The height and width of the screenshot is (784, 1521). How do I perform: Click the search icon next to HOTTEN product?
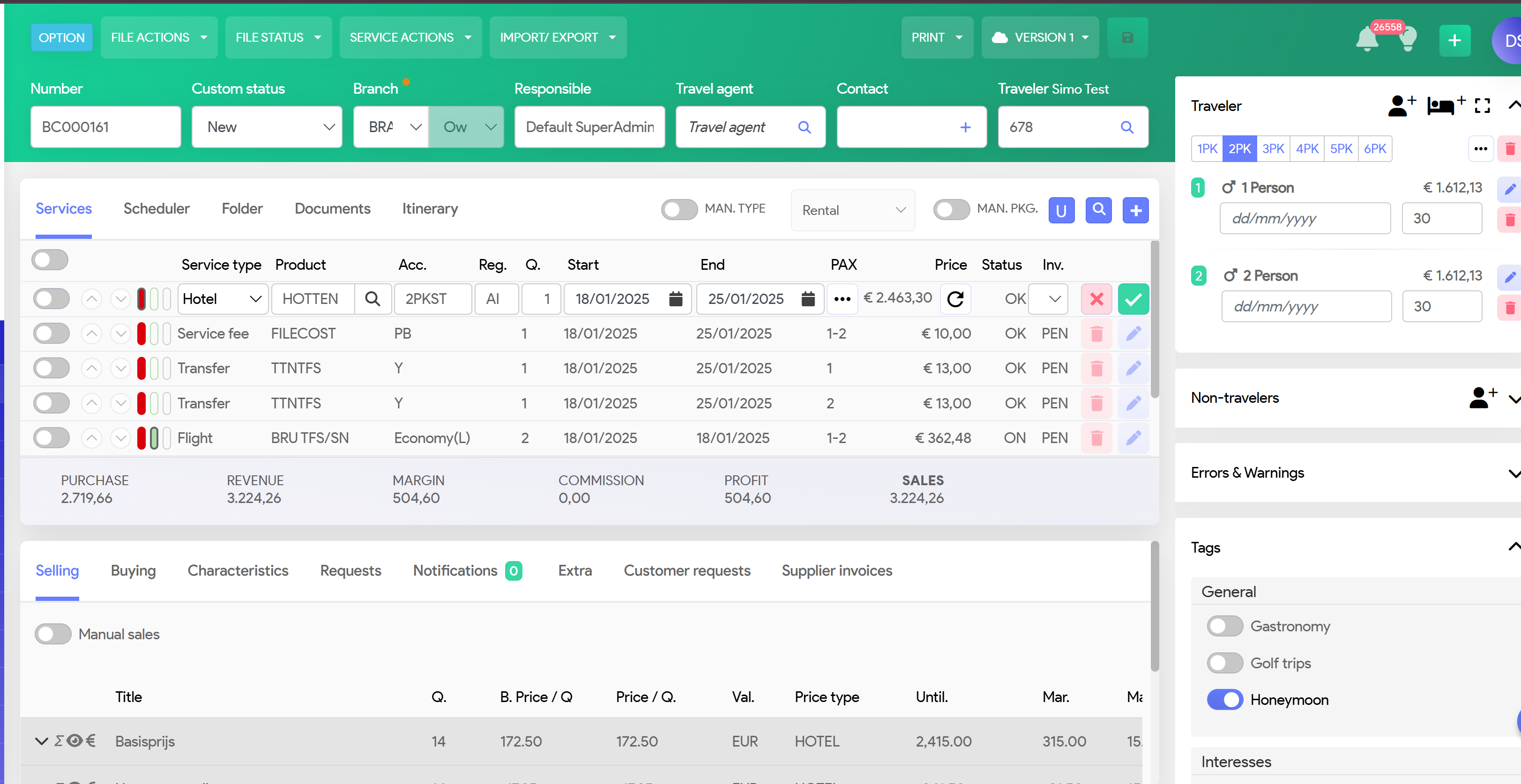(x=373, y=299)
